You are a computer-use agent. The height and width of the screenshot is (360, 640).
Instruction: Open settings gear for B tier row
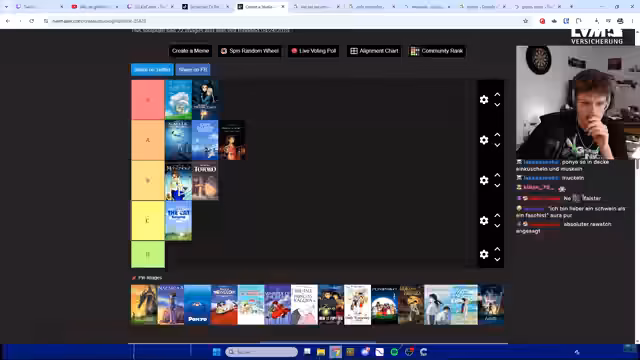point(484,180)
